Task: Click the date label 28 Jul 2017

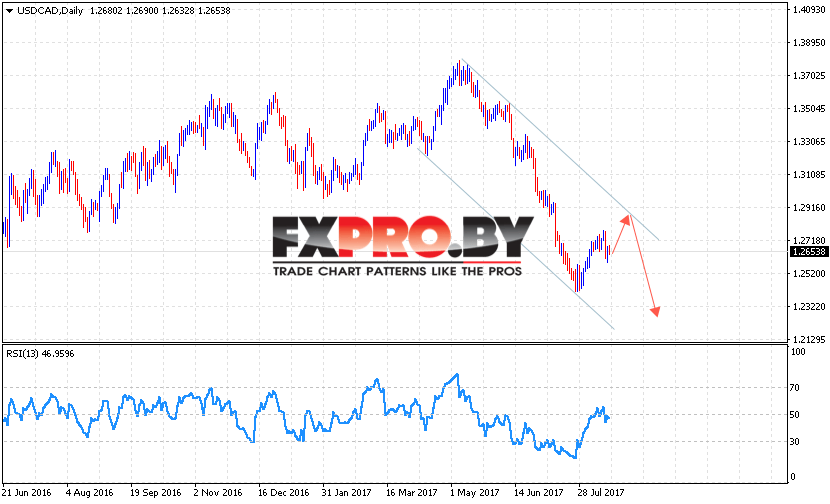Action: (x=601, y=492)
